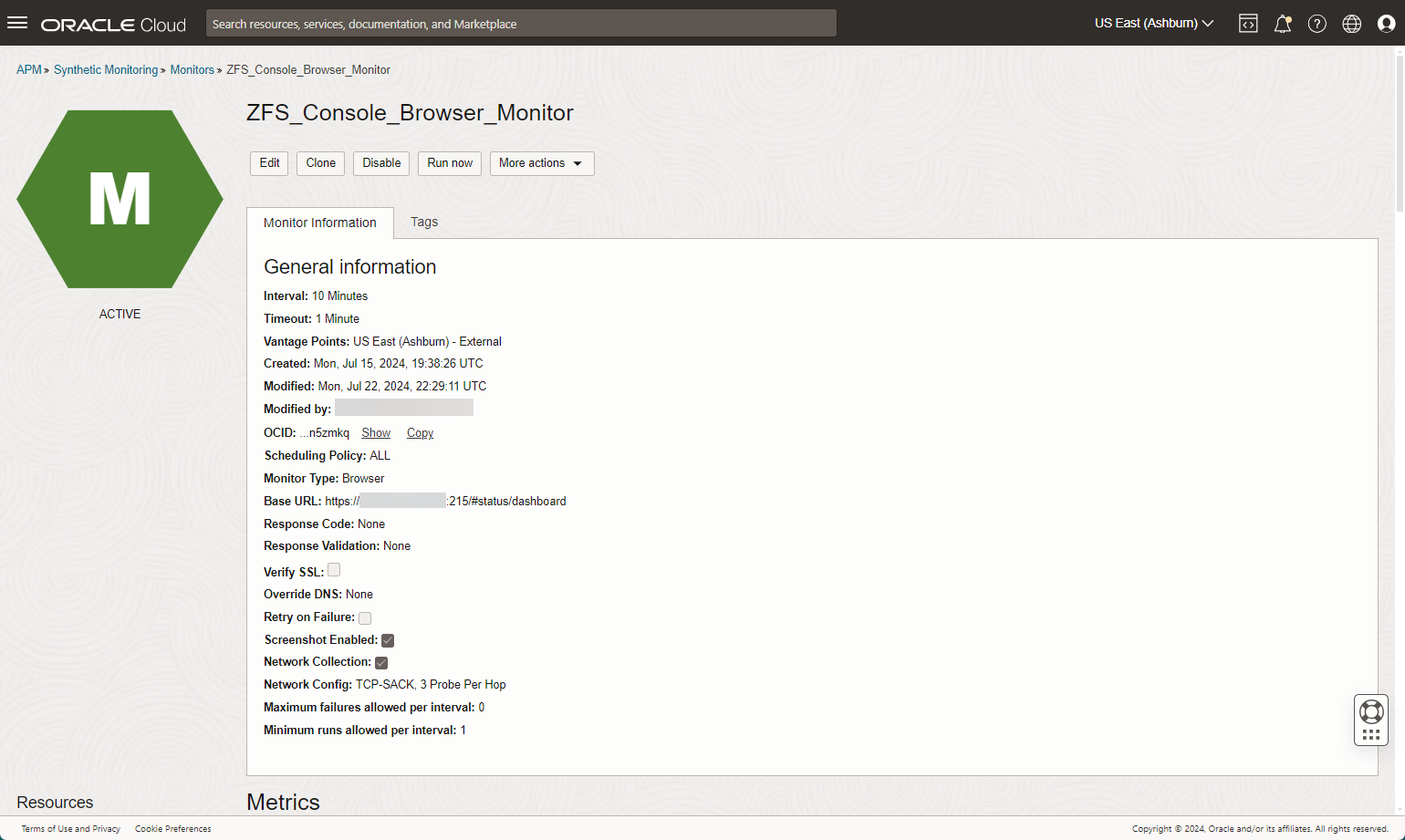The width and height of the screenshot is (1405, 840).
Task: Open the user profile avatar
Action: tap(1386, 23)
